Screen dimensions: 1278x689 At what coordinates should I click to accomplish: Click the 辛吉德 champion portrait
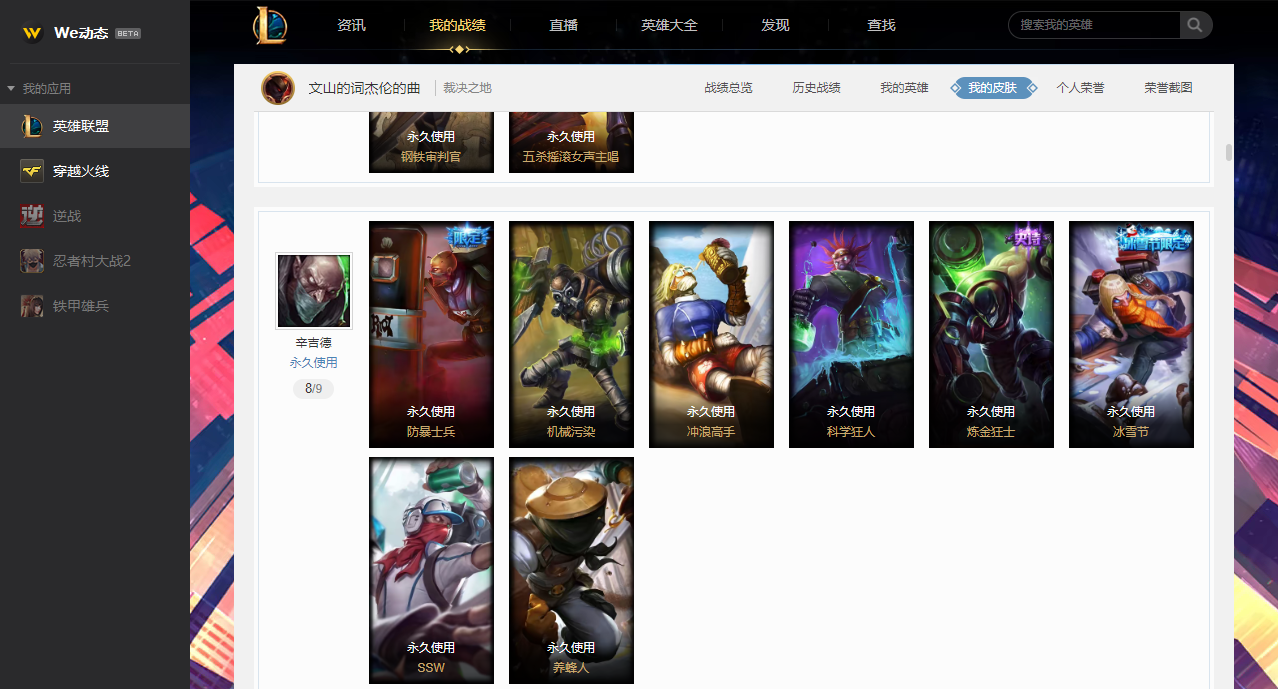pos(314,291)
